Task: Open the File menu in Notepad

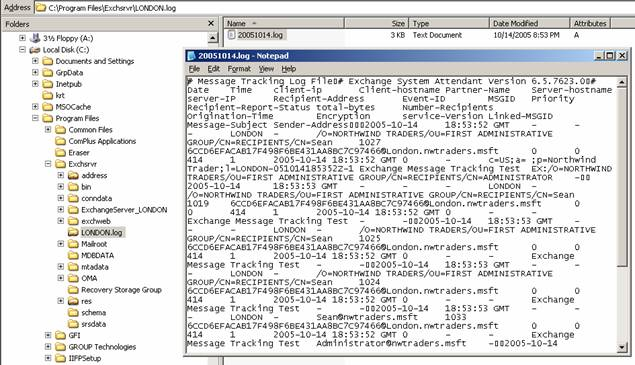Action: tap(194, 69)
